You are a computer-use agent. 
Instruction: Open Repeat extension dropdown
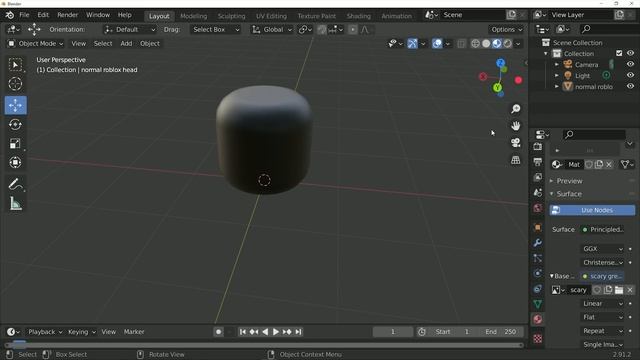602,331
